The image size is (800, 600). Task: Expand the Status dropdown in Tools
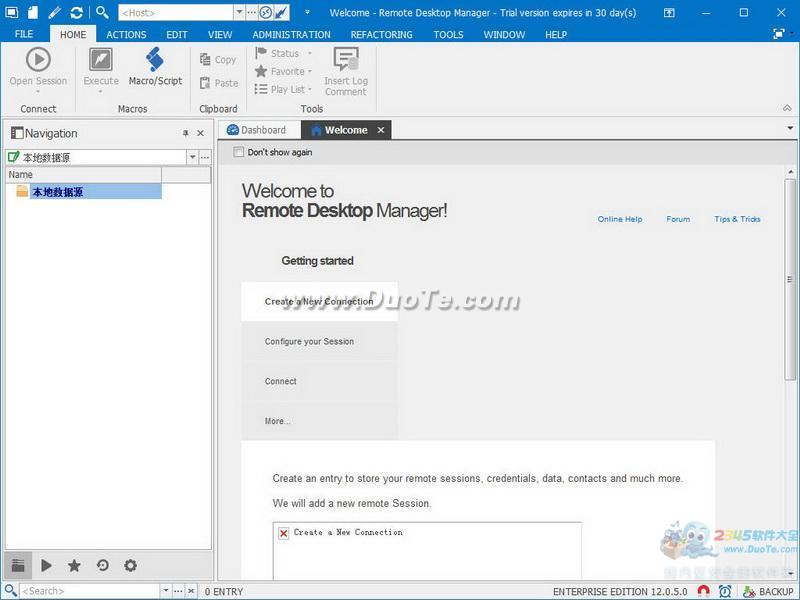(x=309, y=53)
